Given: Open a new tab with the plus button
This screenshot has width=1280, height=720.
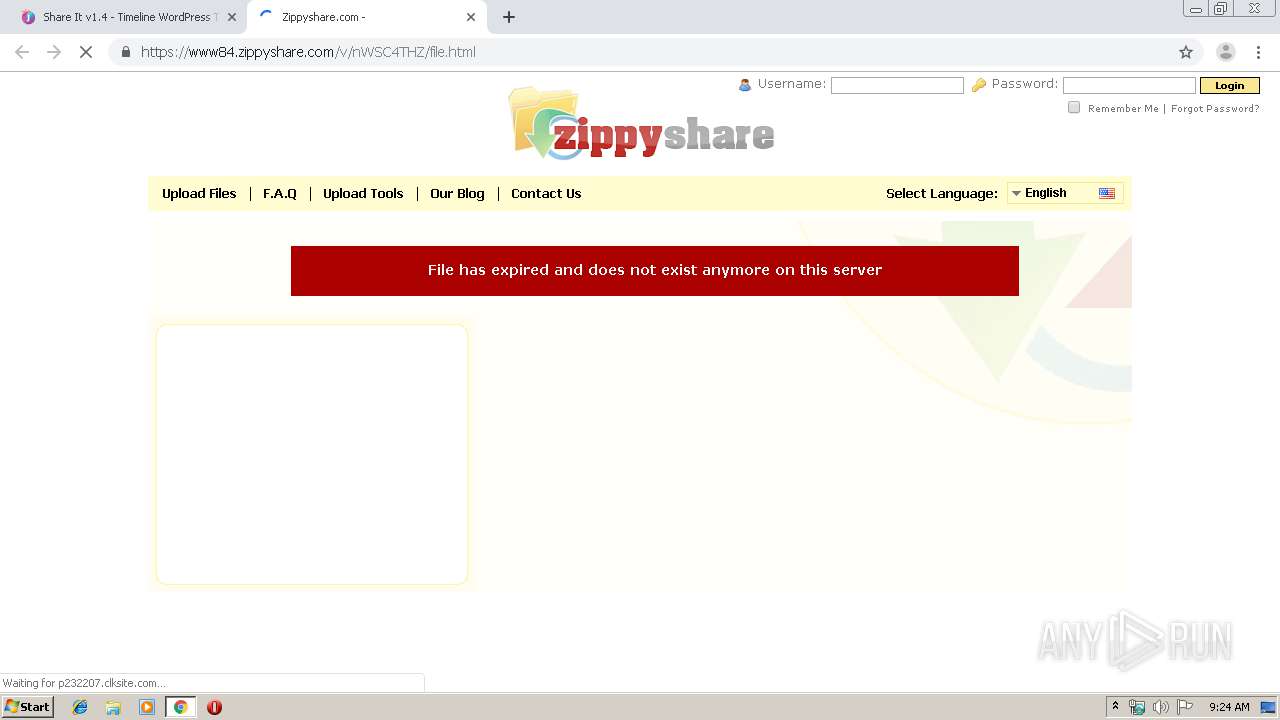Looking at the screenshot, I should tap(509, 17).
